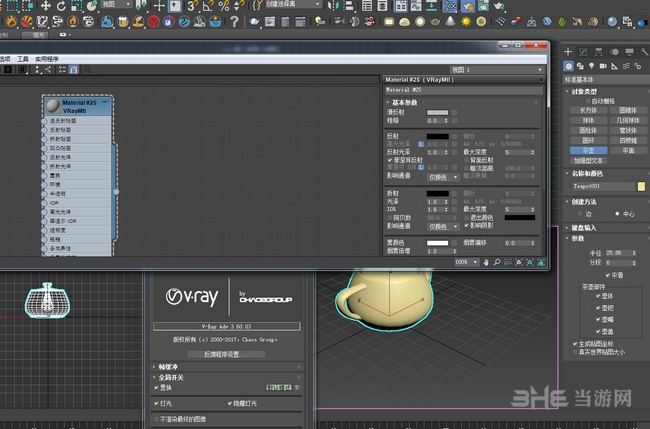Select the Lights category icon
This screenshot has height=429, width=650.
[x=592, y=66]
